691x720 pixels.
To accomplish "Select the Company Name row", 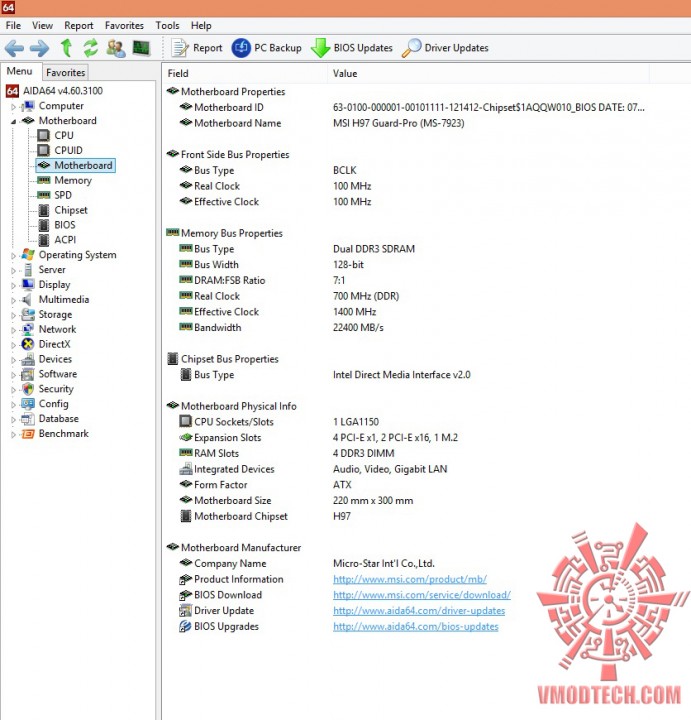I will [406, 563].
